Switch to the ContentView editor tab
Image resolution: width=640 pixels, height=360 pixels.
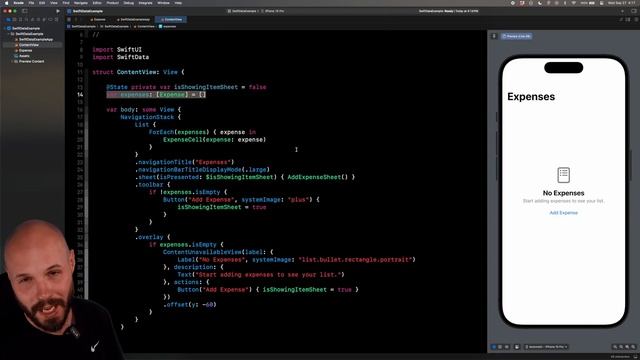[x=171, y=20]
